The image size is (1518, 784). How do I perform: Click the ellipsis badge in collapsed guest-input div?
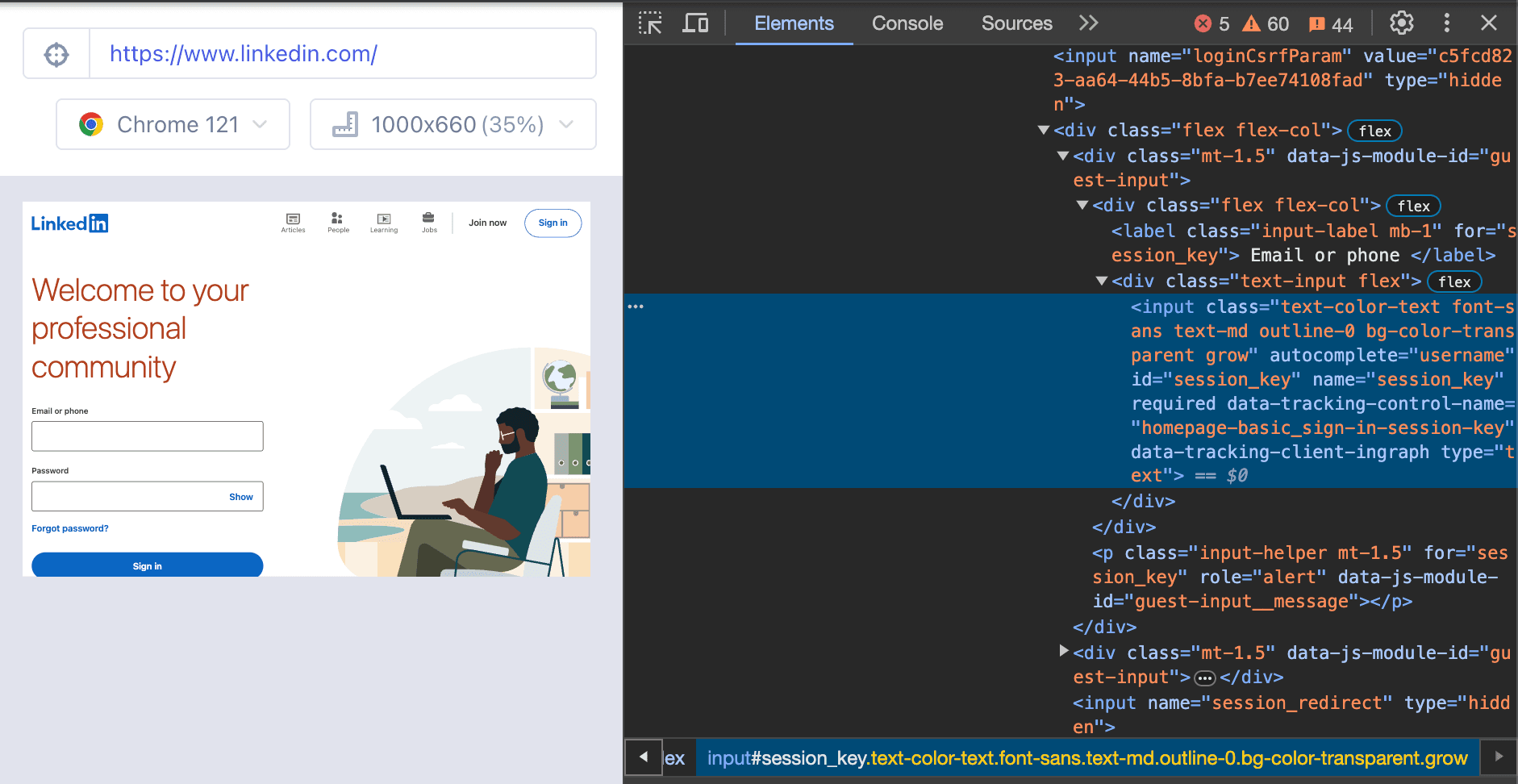[x=1205, y=678]
